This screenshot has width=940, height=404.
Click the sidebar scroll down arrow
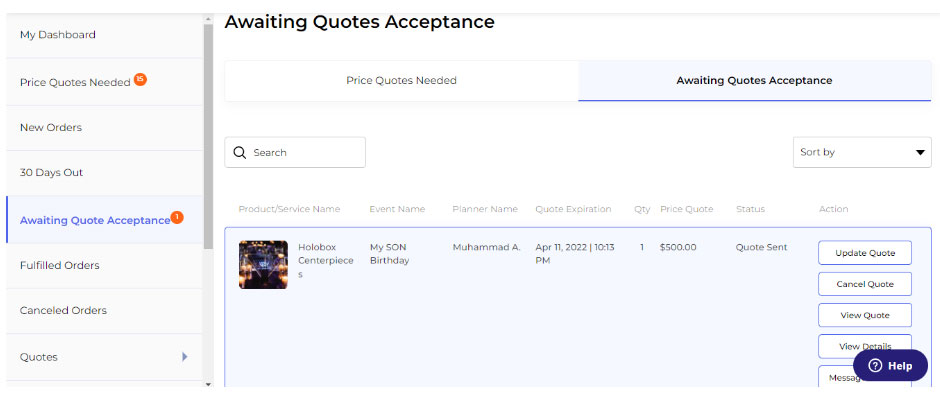coord(208,384)
